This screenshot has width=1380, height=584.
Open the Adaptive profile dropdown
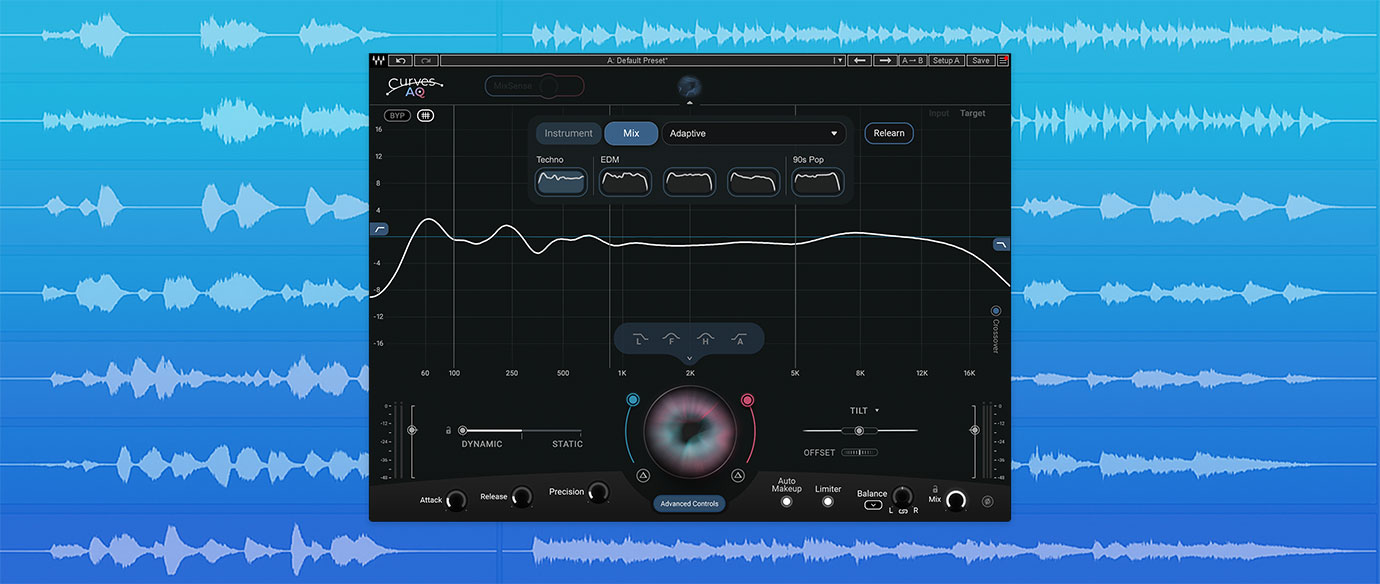pyautogui.click(x=754, y=133)
